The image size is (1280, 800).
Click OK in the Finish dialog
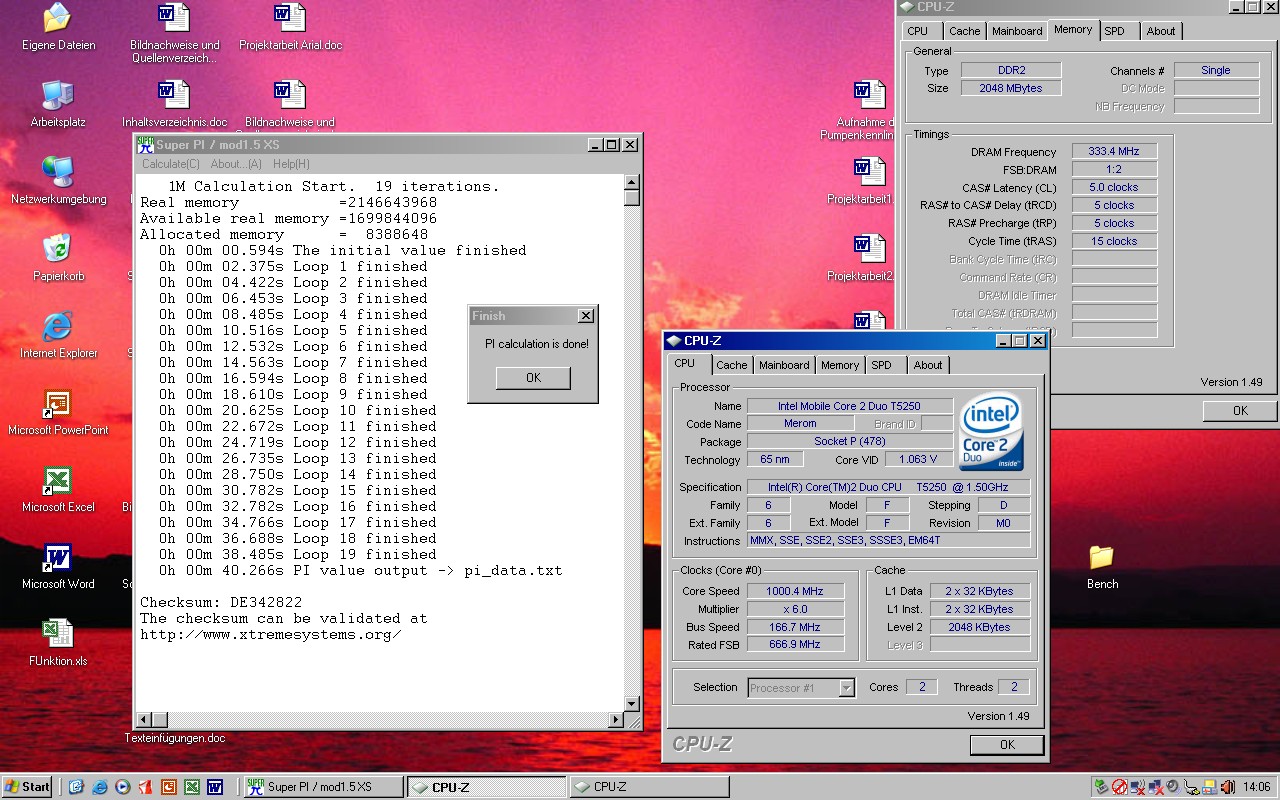533,378
